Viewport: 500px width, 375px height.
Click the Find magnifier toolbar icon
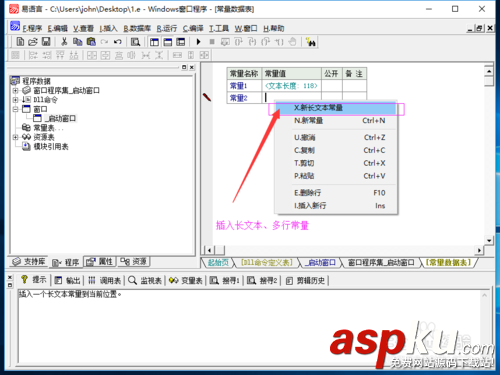pos(135,42)
